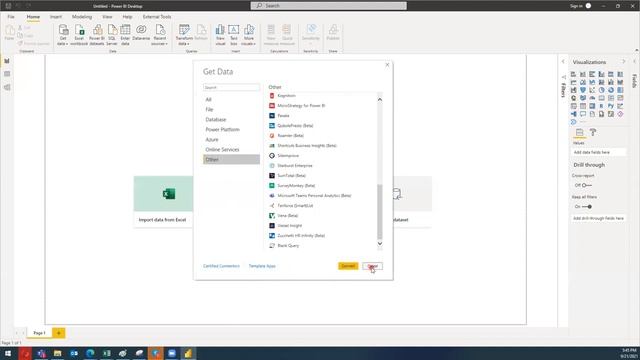Image resolution: width=640 pixels, height=360 pixels.
Task: Select the Stacked bar chart visualization icon
Action: click(573, 74)
